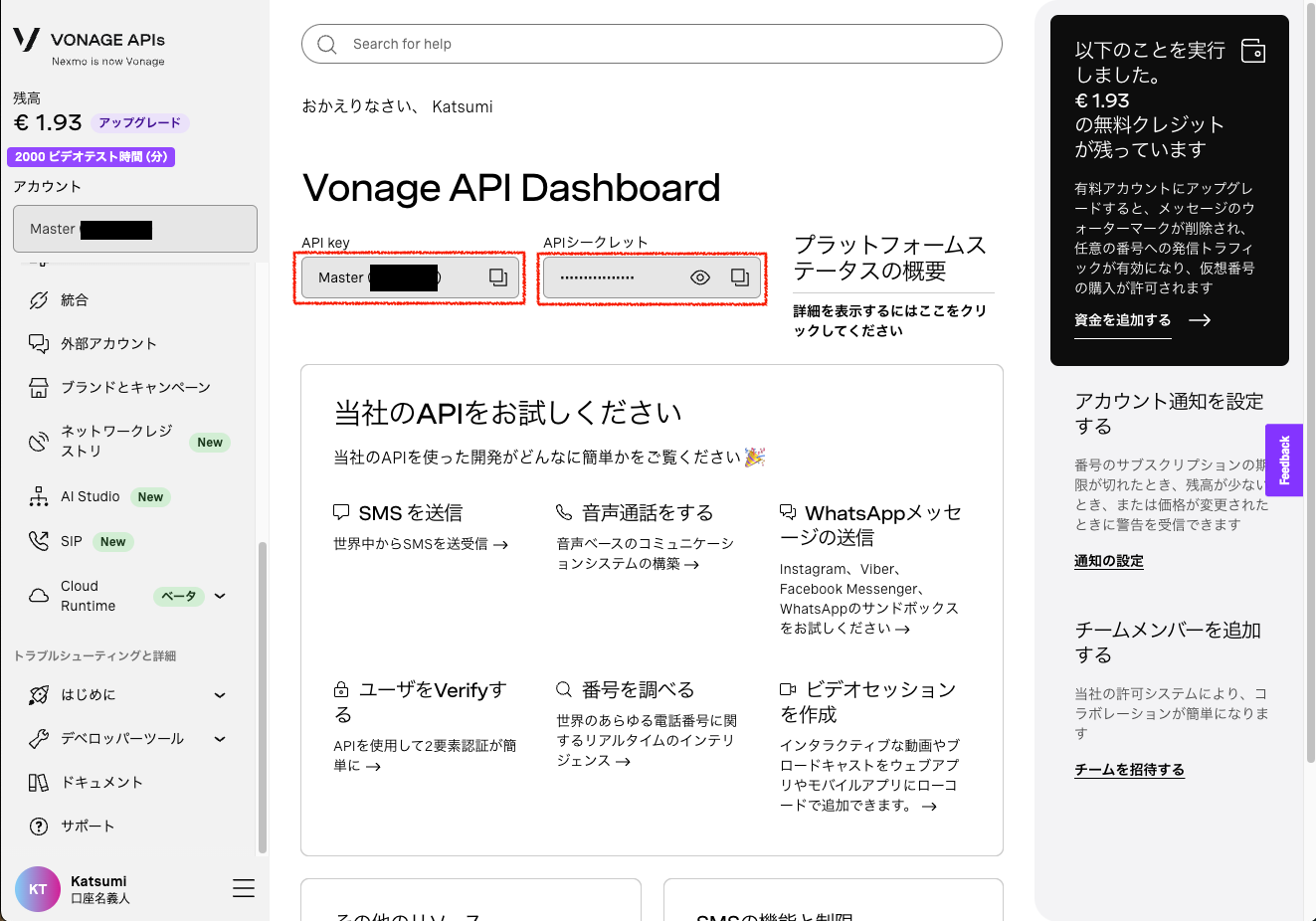Click the ビデオセッション camera icon
Screen dimensions: 1316x921
tap(788, 689)
